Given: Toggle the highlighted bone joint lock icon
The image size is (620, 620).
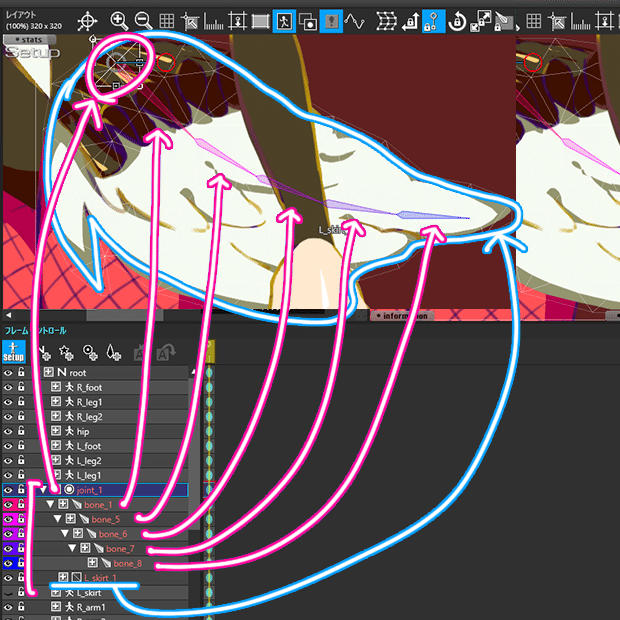Looking at the screenshot, I should tap(433, 21).
